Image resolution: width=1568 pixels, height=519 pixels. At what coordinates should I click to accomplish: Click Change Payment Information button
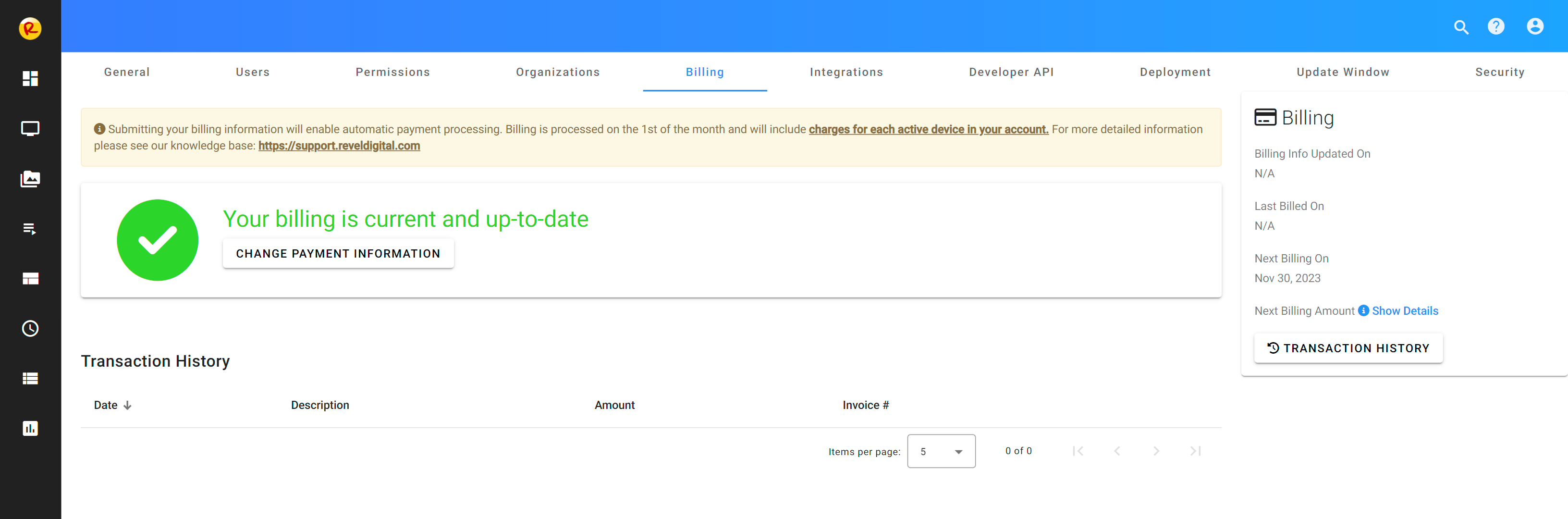pos(338,253)
